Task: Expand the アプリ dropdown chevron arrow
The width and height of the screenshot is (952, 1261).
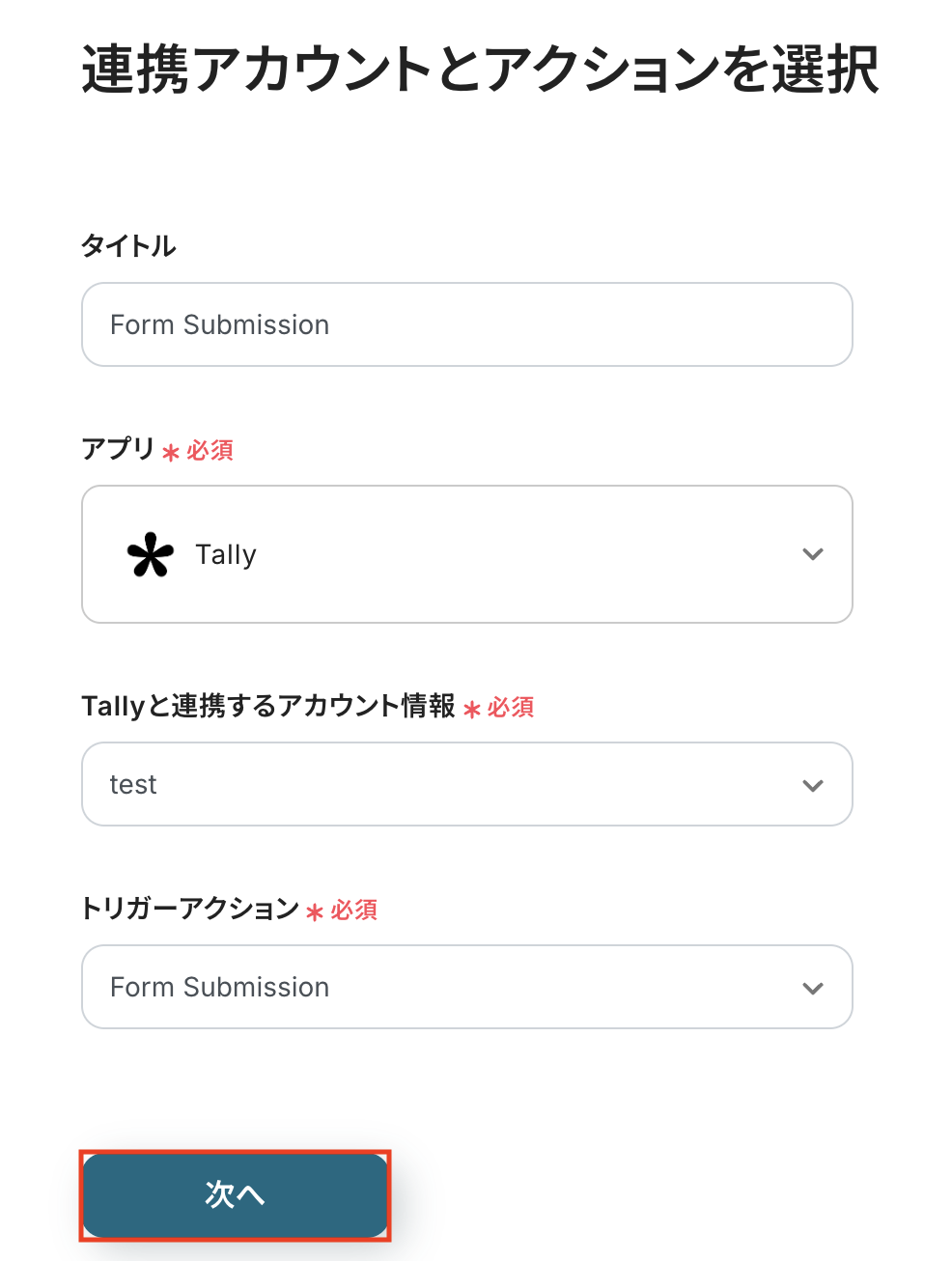Action: pos(813,554)
